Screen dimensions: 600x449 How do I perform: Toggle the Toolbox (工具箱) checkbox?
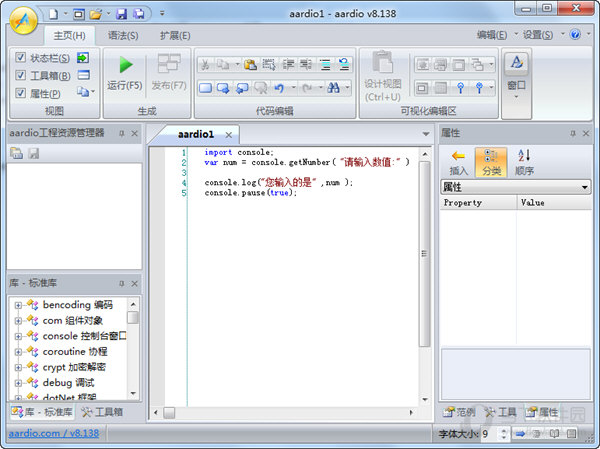20,75
